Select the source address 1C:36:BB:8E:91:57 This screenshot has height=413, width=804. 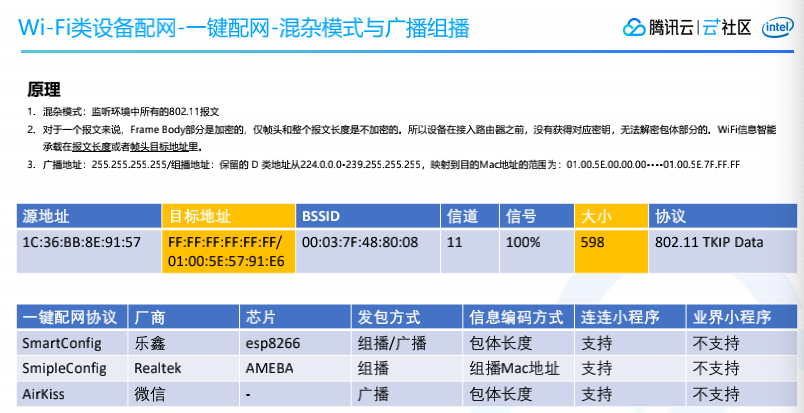(81, 242)
